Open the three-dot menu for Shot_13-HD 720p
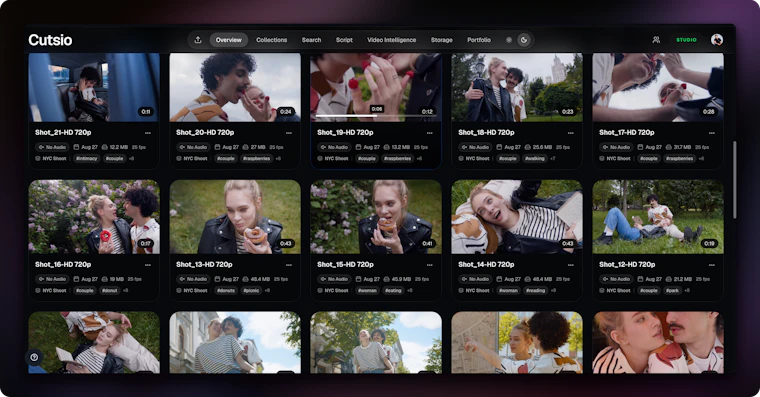Image resolution: width=760 pixels, height=397 pixels. (x=288, y=265)
